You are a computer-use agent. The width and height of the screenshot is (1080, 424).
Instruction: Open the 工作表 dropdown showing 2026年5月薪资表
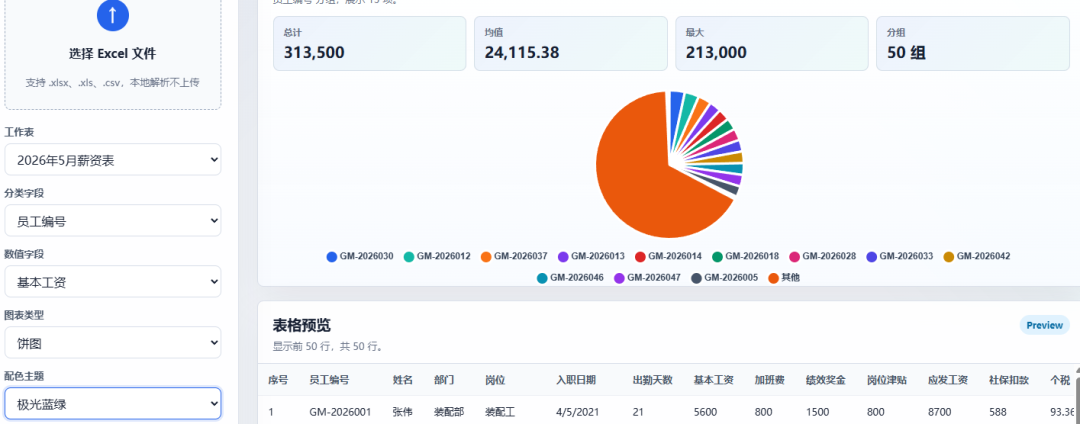113,160
